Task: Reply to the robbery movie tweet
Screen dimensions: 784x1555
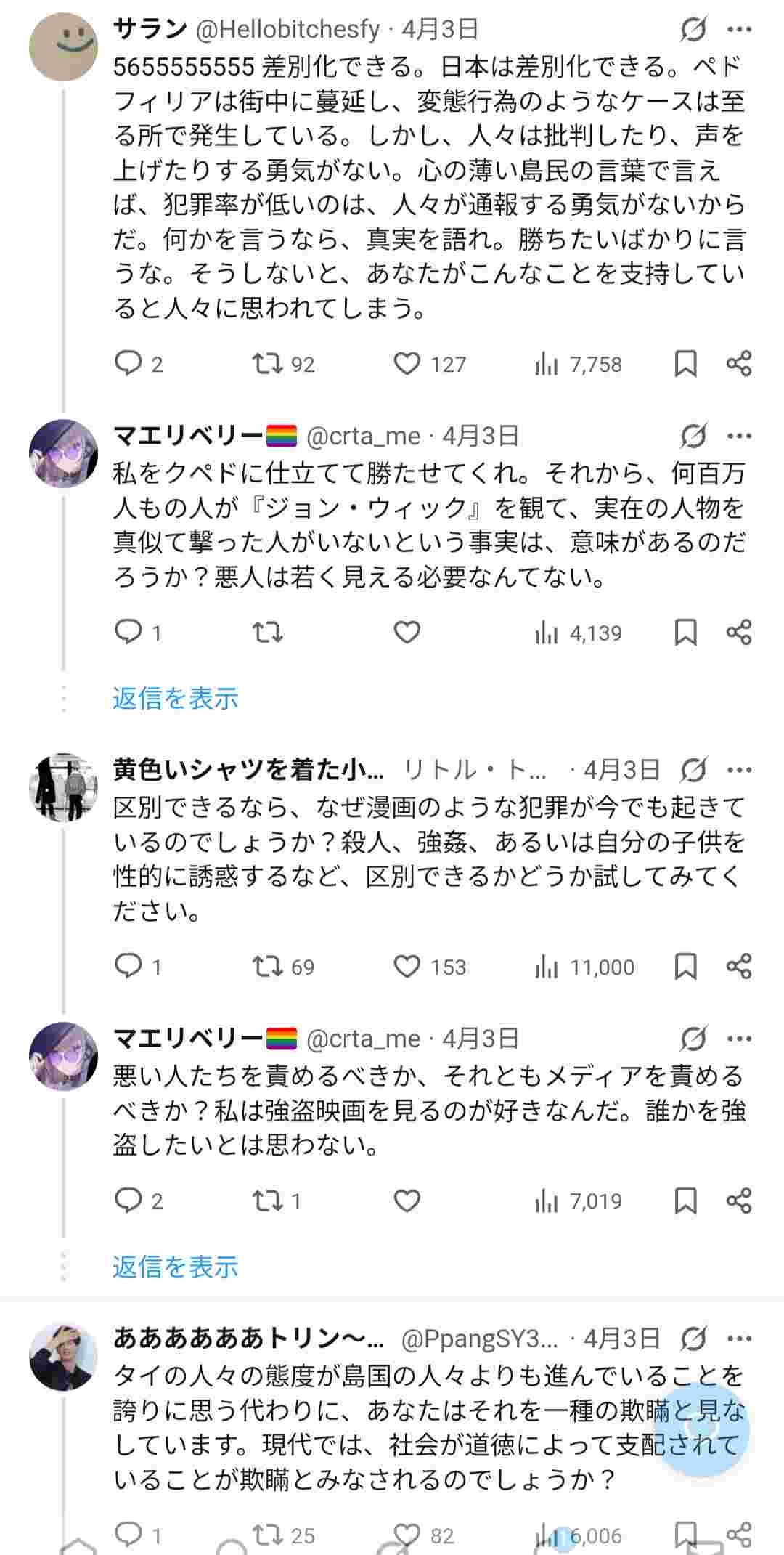Action: 128,1201
